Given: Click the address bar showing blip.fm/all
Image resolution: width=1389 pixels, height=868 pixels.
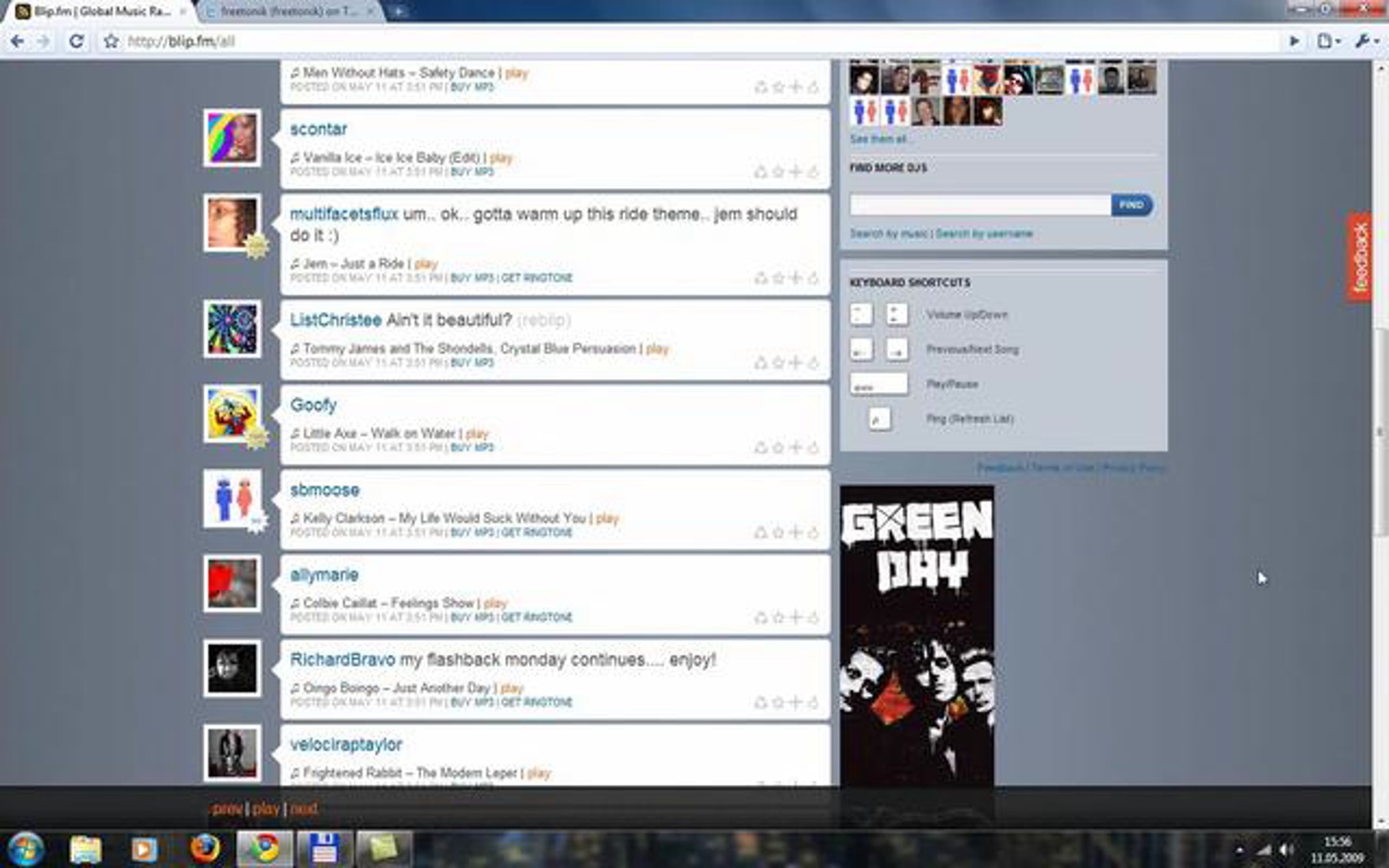Looking at the screenshot, I should click(x=694, y=41).
